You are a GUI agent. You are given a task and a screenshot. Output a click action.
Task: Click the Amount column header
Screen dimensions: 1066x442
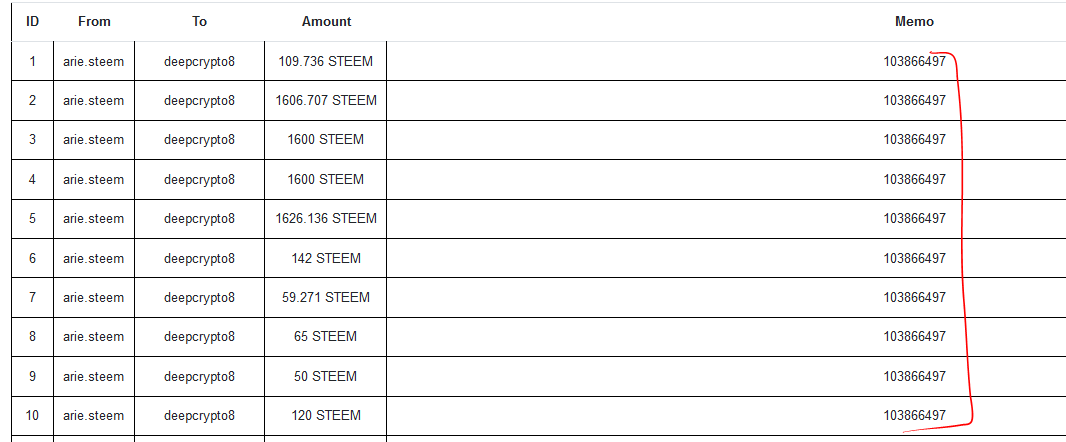pyautogui.click(x=326, y=21)
